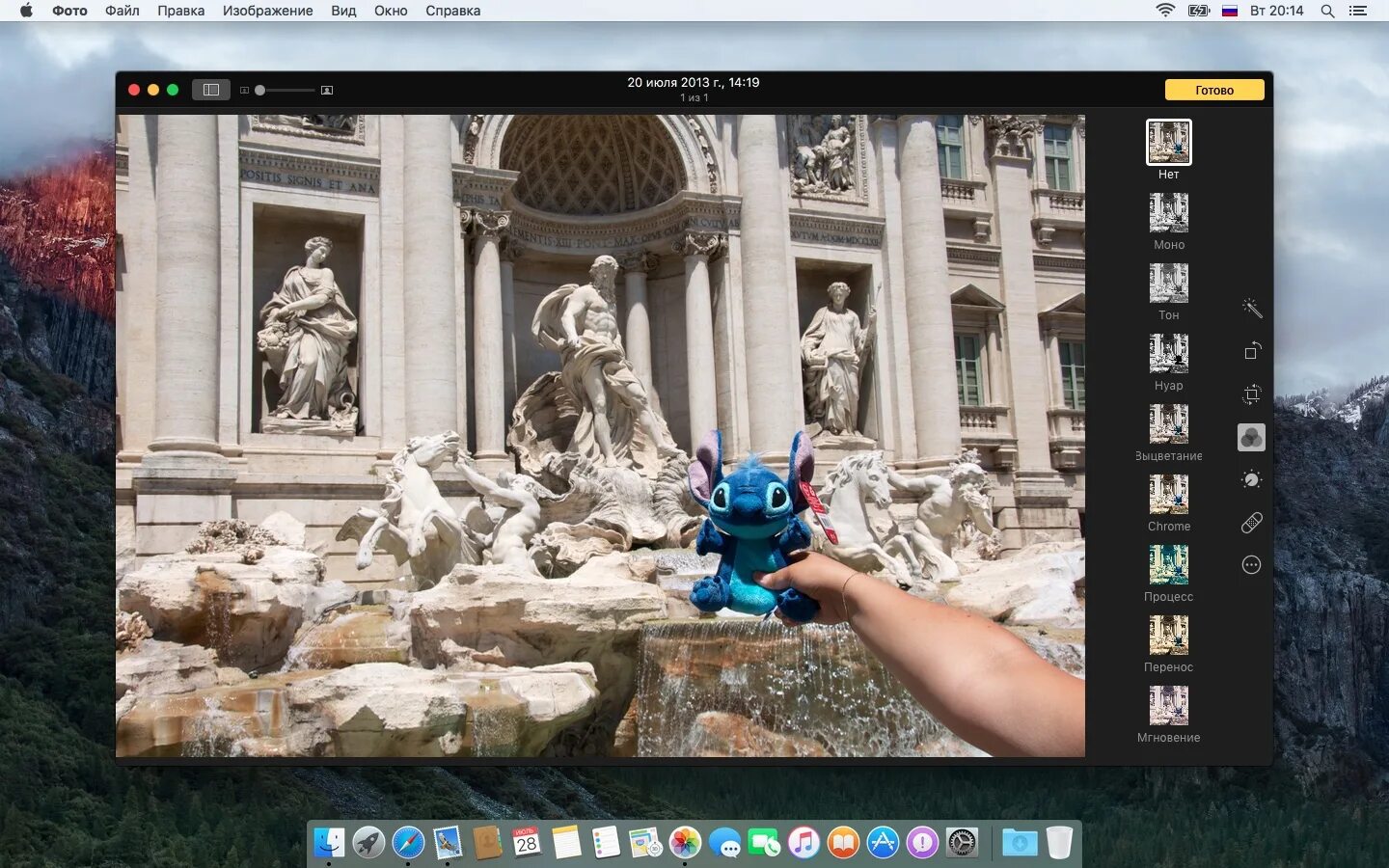This screenshot has height=868, width=1389.
Task: Open the Russian flag input menu
Action: point(1230,11)
